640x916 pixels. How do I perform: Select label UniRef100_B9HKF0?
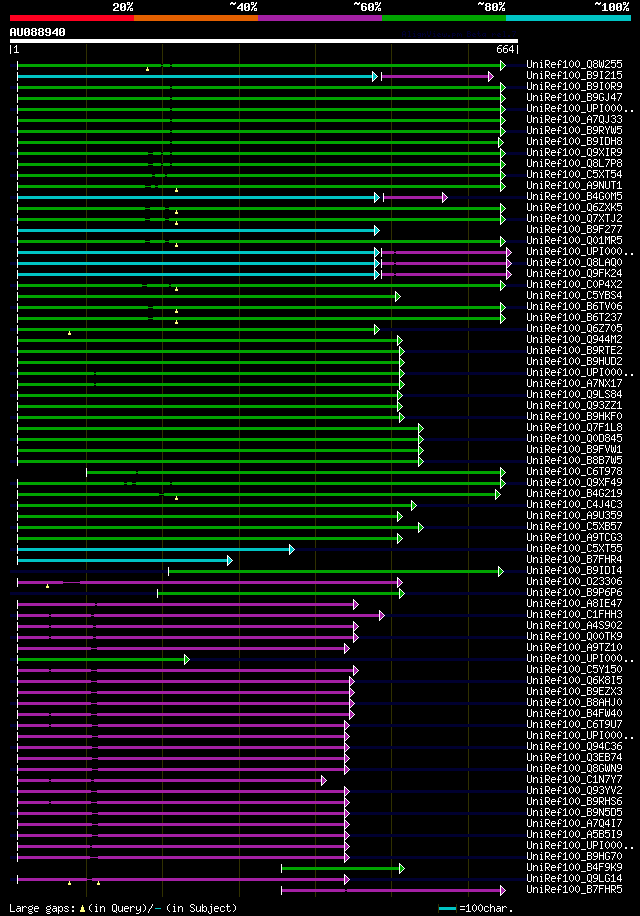point(574,417)
